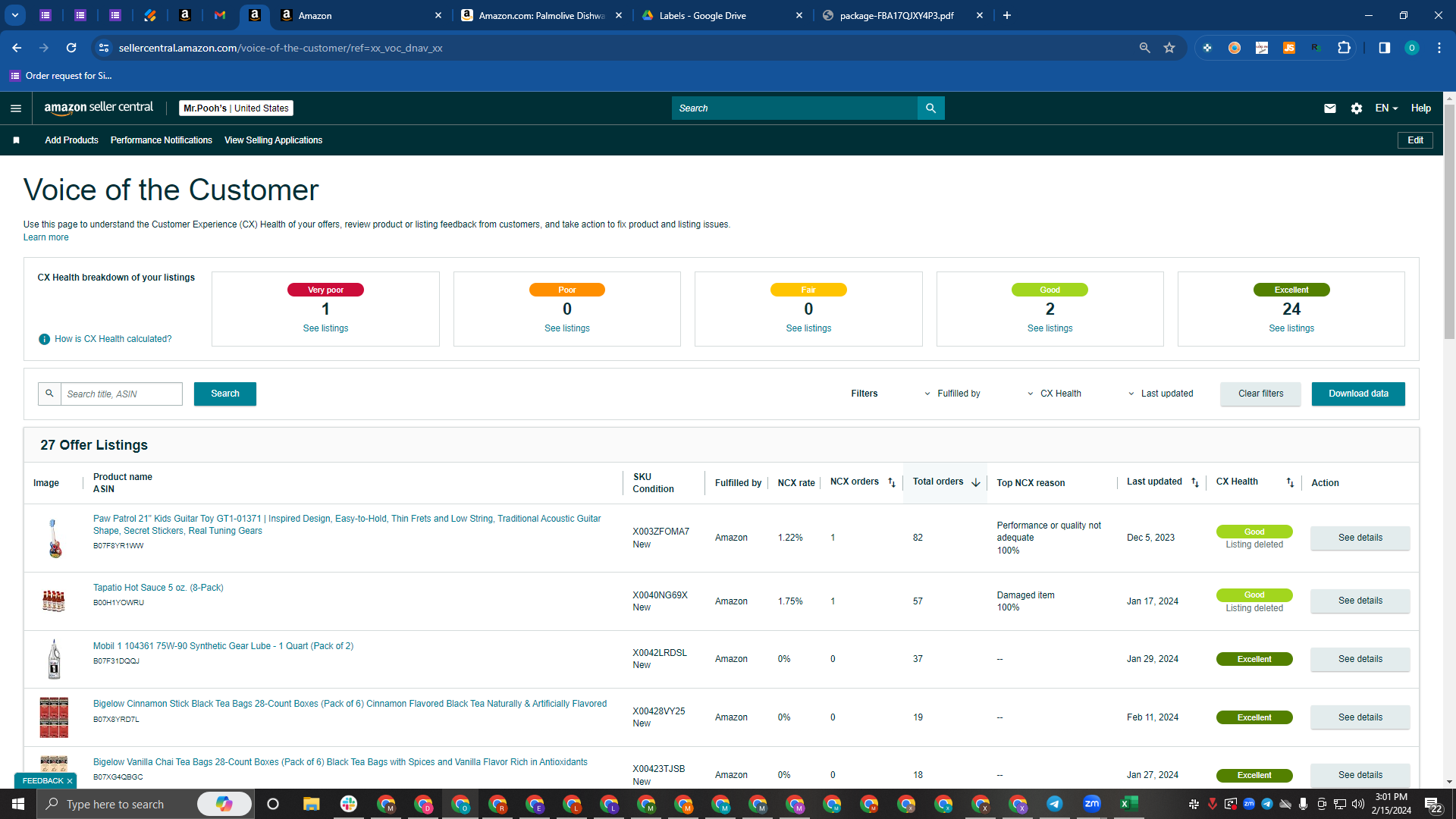Click the Edit button in the nav bar

pyautogui.click(x=1415, y=140)
